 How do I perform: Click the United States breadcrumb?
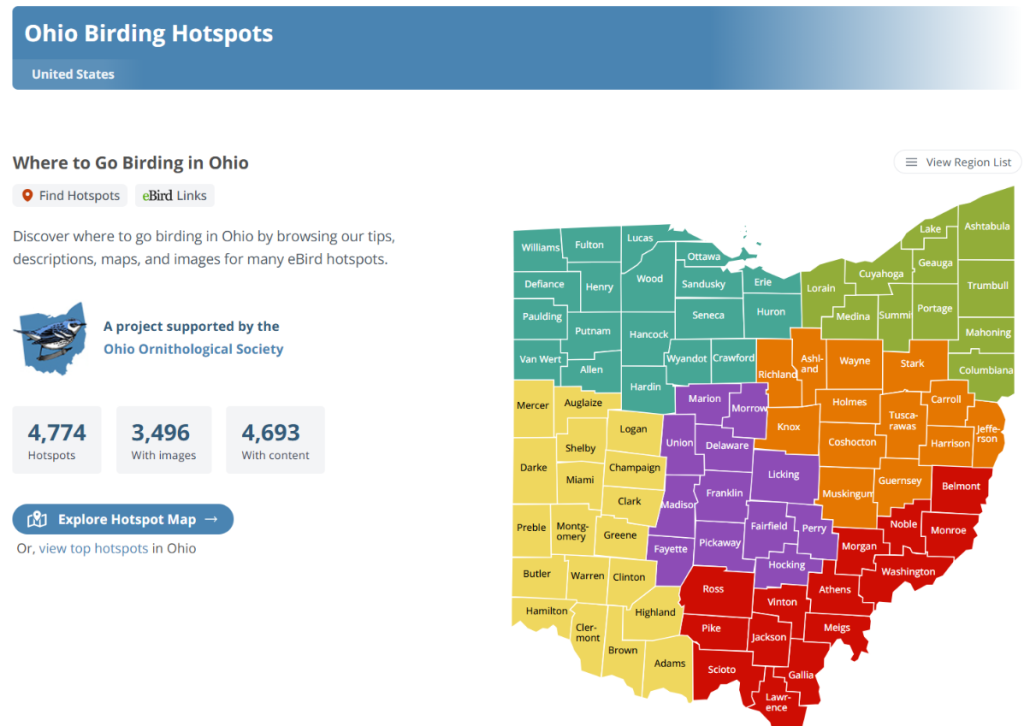pos(73,74)
